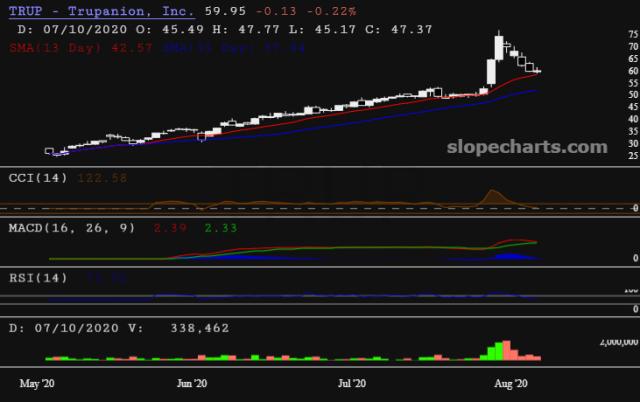This screenshot has height=402, width=640.
Task: Click the tallest red volume bar
Action: pos(507,350)
